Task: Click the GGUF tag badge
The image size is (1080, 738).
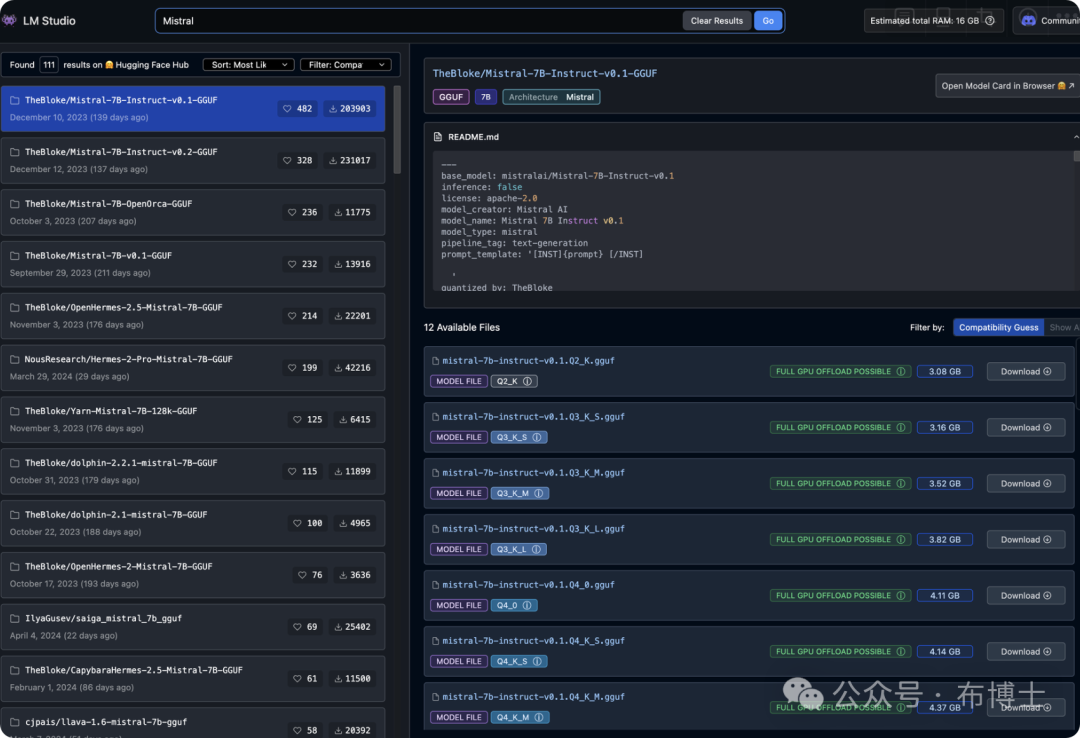Action: coord(450,97)
